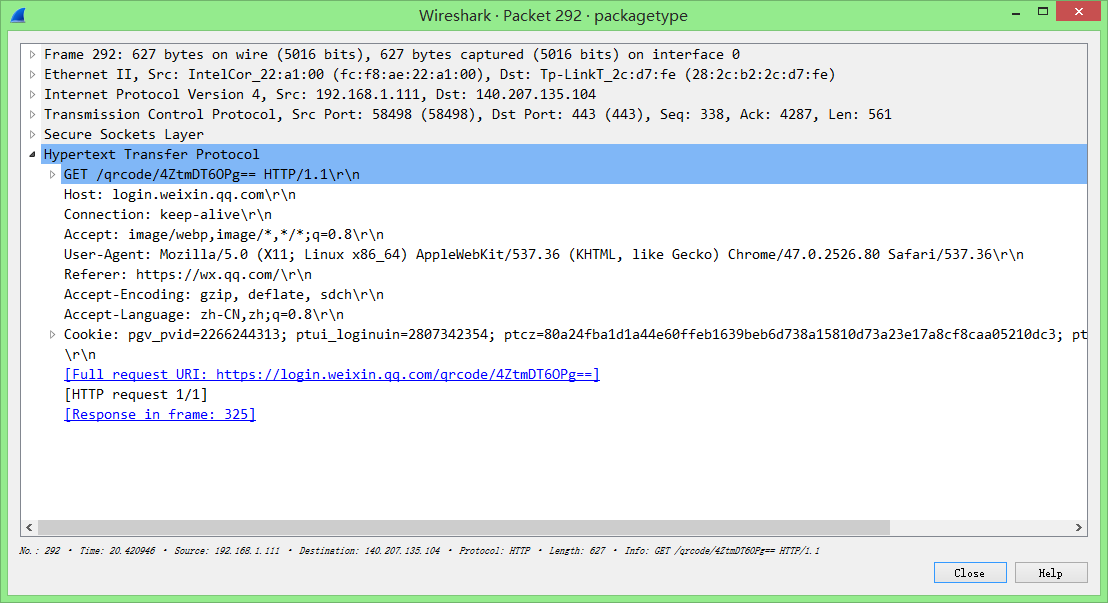Maximize the Packet 292 window
The image size is (1108, 603).
coord(1043,11)
